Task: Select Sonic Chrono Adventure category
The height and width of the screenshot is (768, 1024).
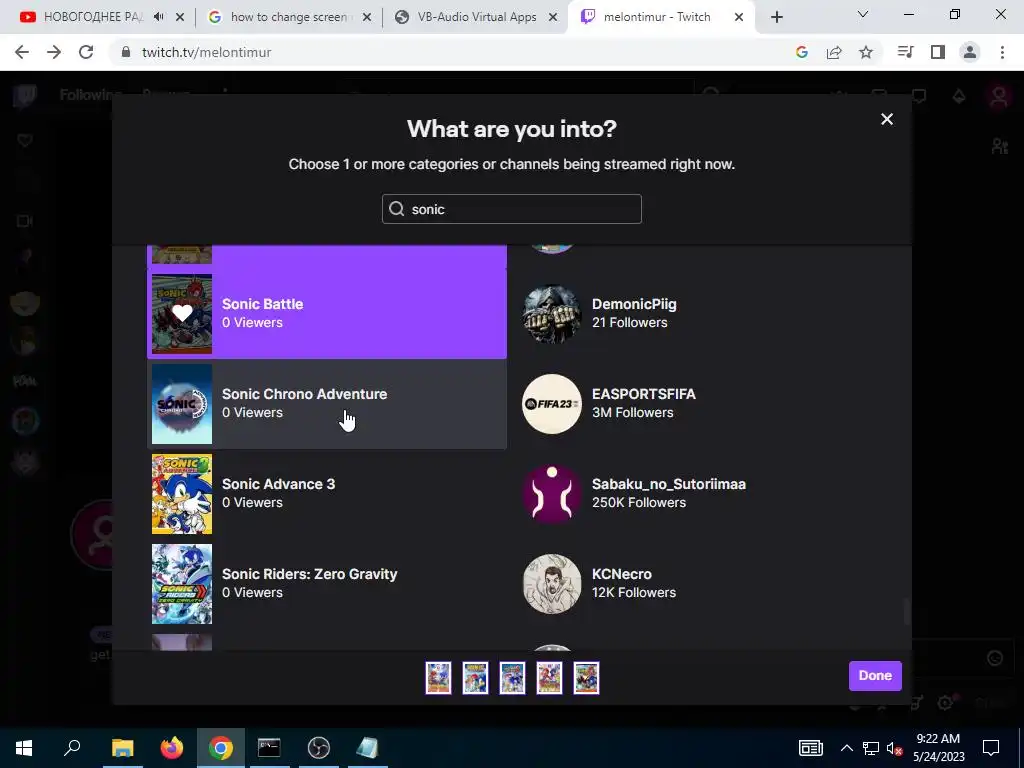Action: click(327, 404)
